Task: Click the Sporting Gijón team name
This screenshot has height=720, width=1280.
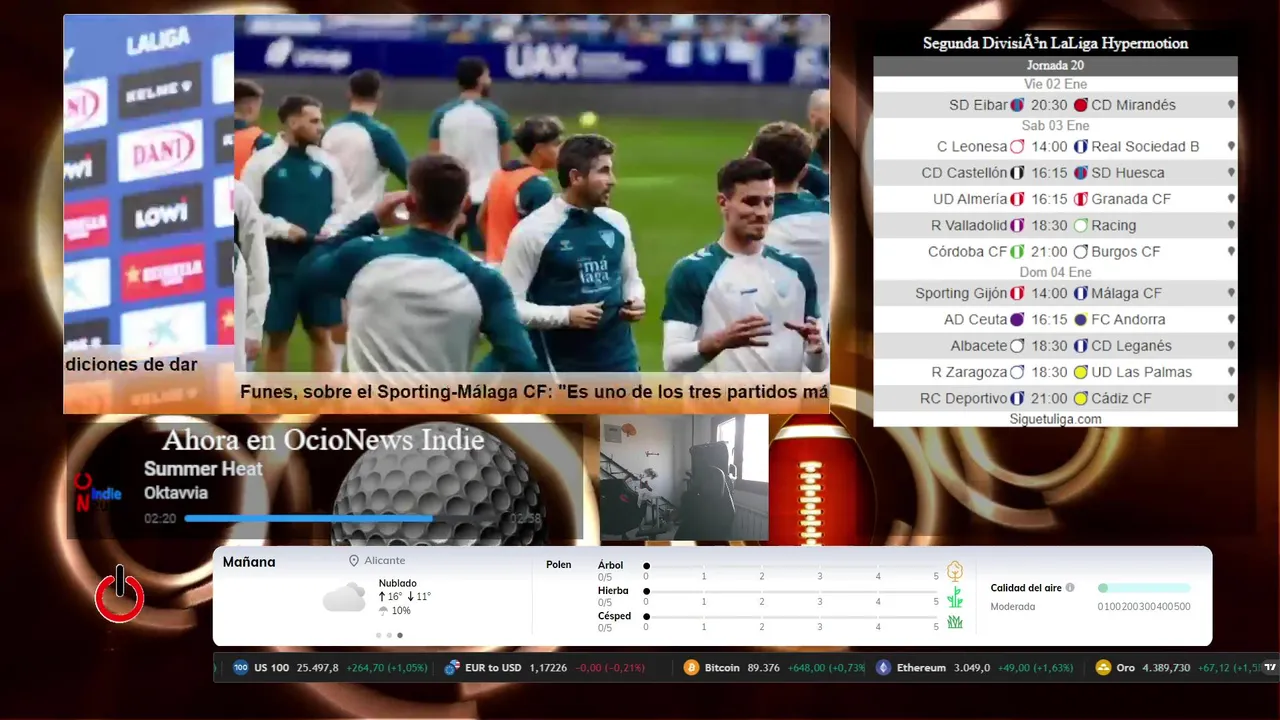Action: (961, 294)
